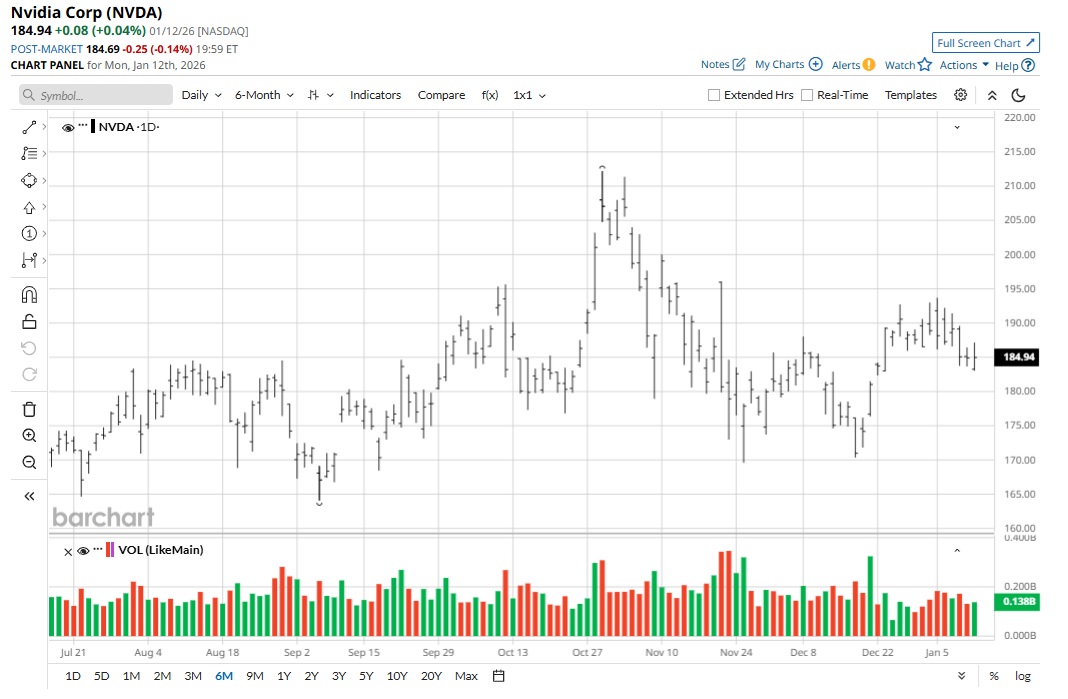Screen dimensions: 1068x699
Task: Open the Notes editor
Action: click(x=723, y=65)
